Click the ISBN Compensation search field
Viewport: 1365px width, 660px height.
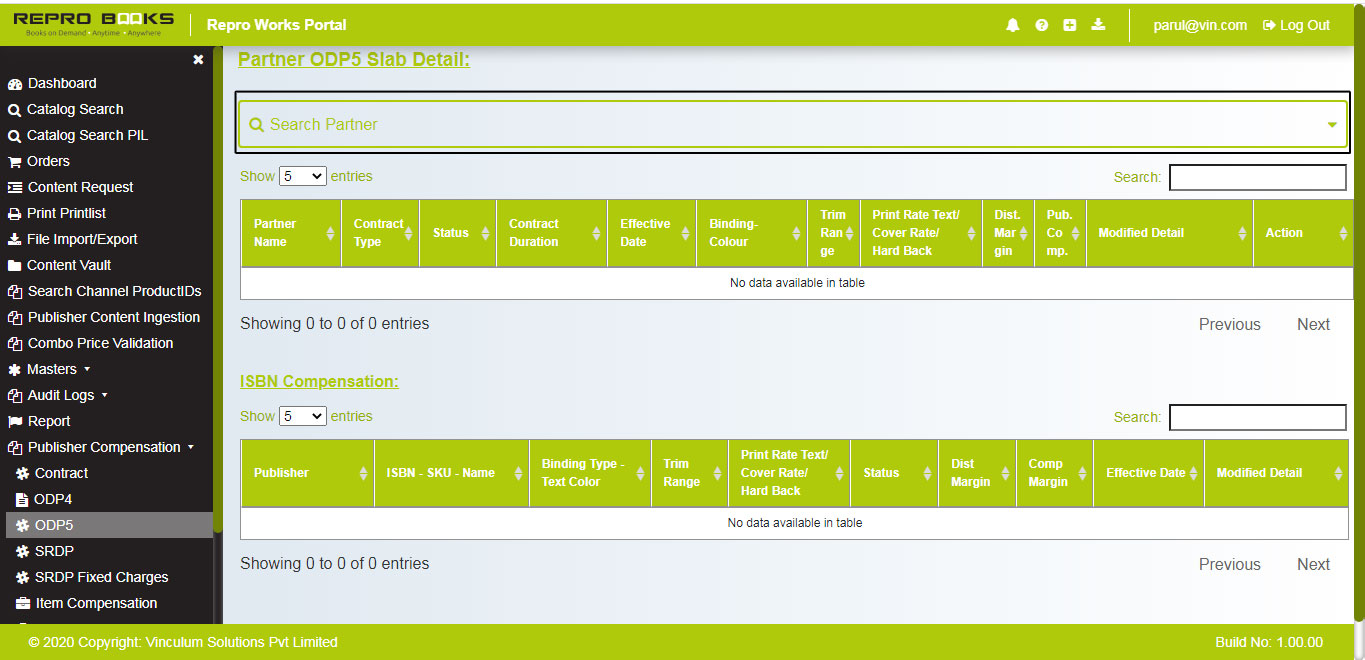pyautogui.click(x=1257, y=417)
